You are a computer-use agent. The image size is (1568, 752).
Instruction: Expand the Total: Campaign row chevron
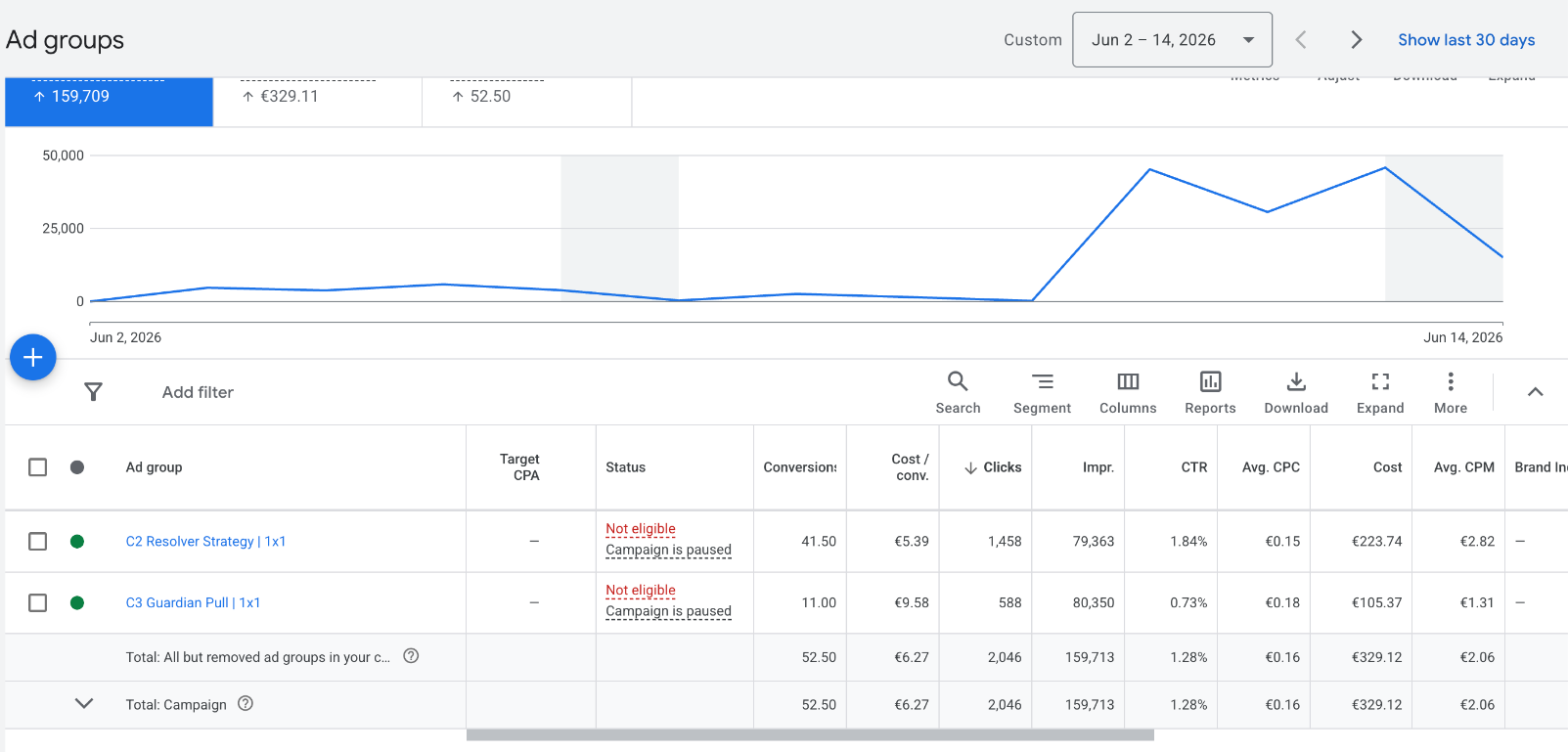(x=84, y=703)
